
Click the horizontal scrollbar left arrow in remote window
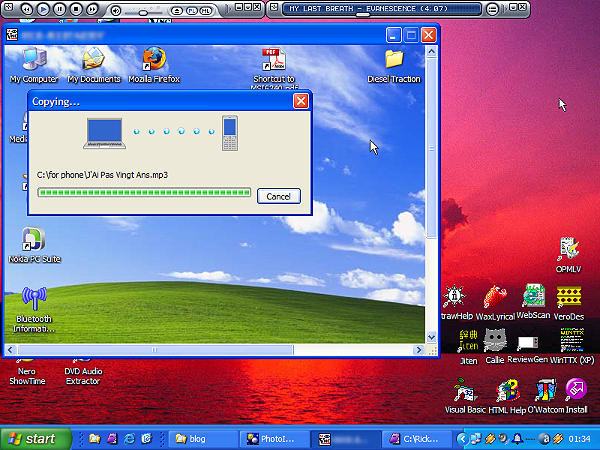[10, 350]
